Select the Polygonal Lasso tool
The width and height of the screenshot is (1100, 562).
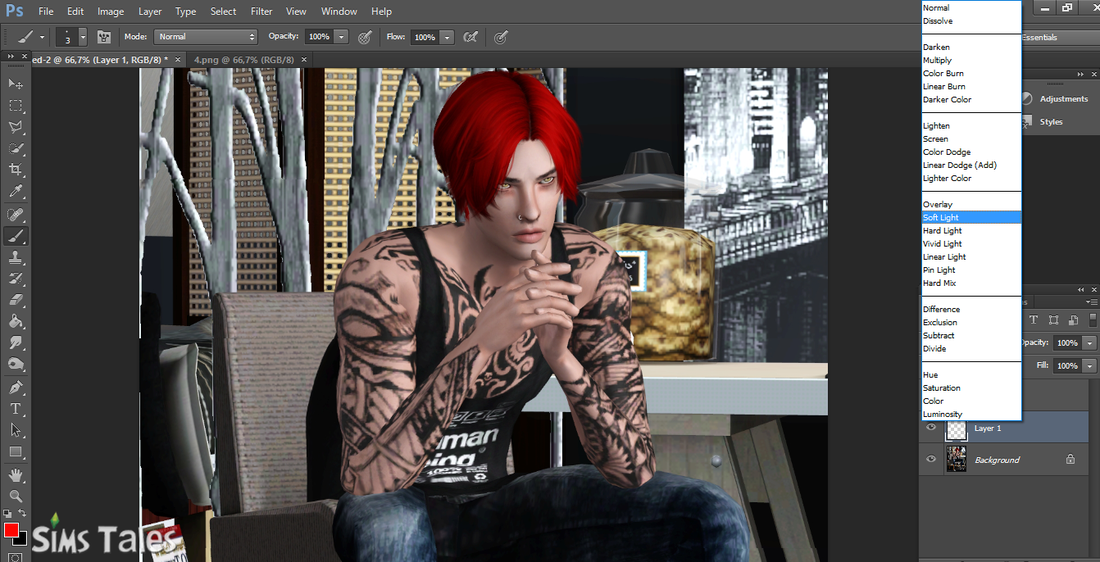(15, 127)
